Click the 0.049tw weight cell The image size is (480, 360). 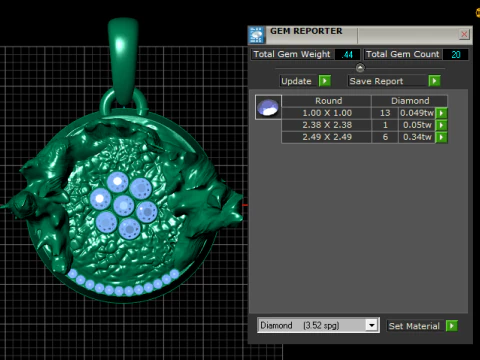pos(417,113)
